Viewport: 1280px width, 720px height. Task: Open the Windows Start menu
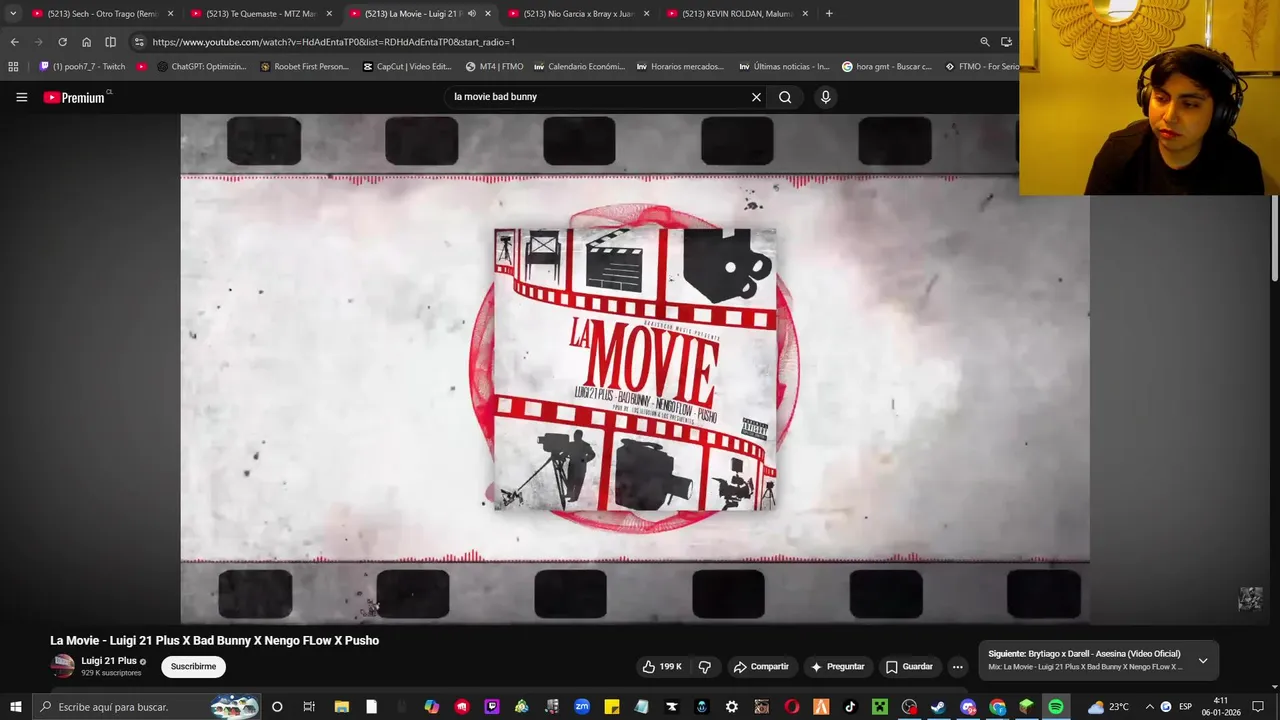point(16,707)
